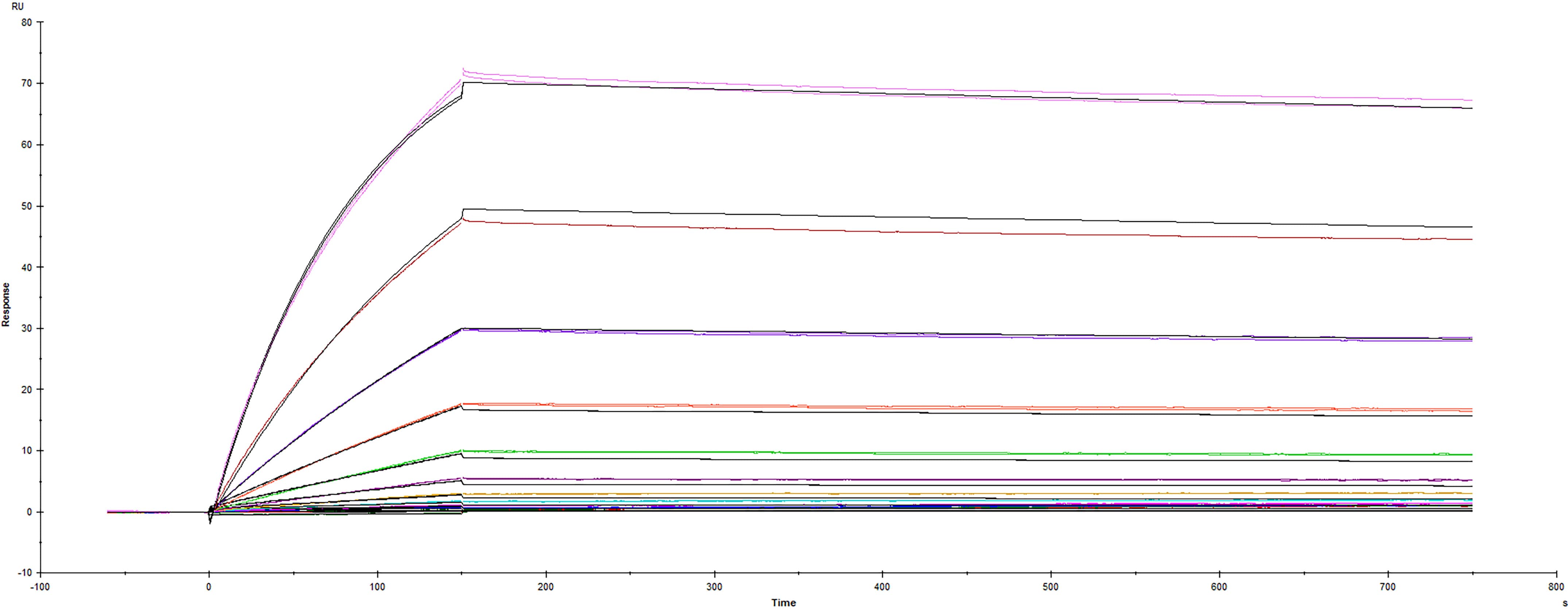Click the y-axis tick label 30

(26, 328)
